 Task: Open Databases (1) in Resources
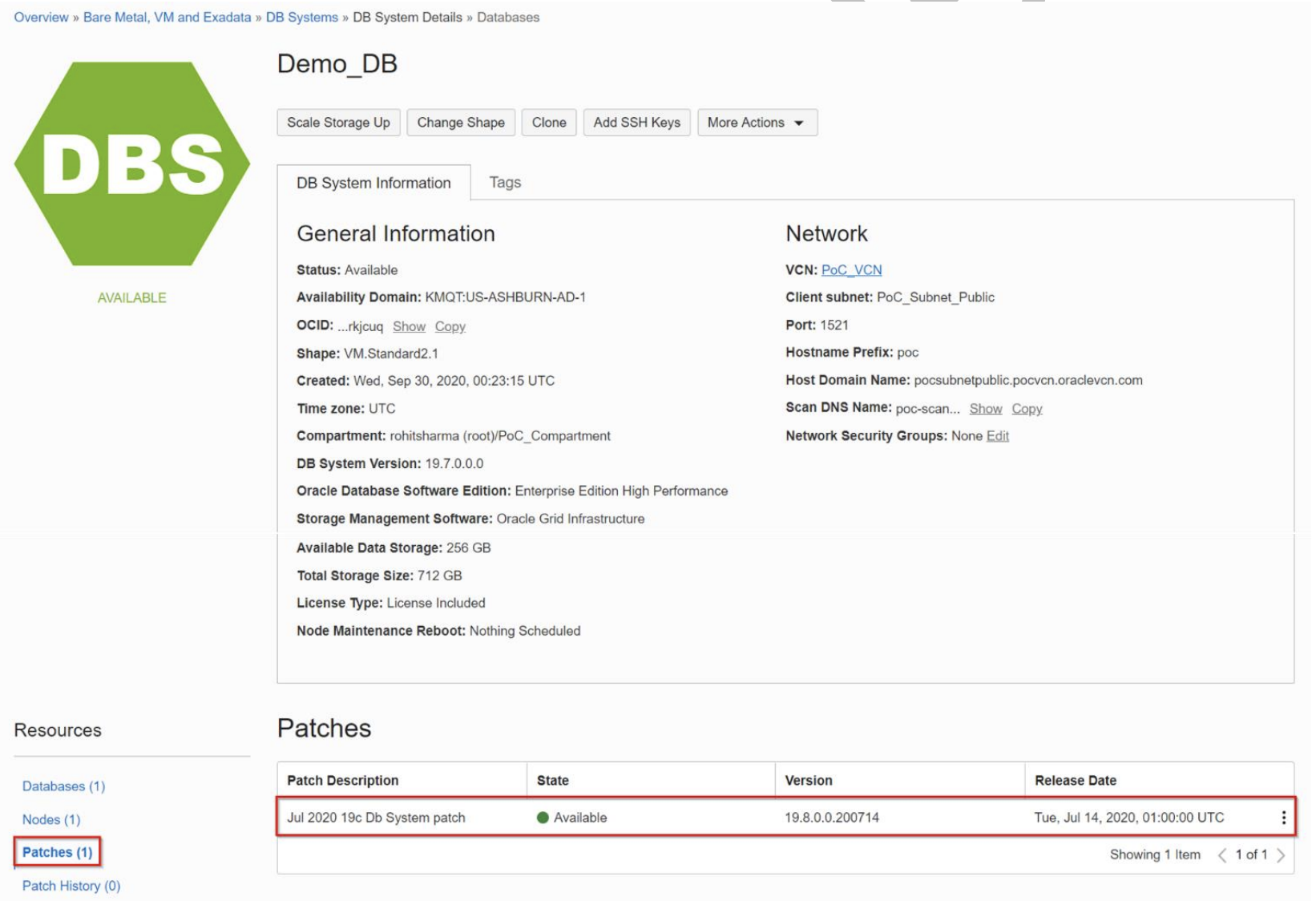coord(63,786)
